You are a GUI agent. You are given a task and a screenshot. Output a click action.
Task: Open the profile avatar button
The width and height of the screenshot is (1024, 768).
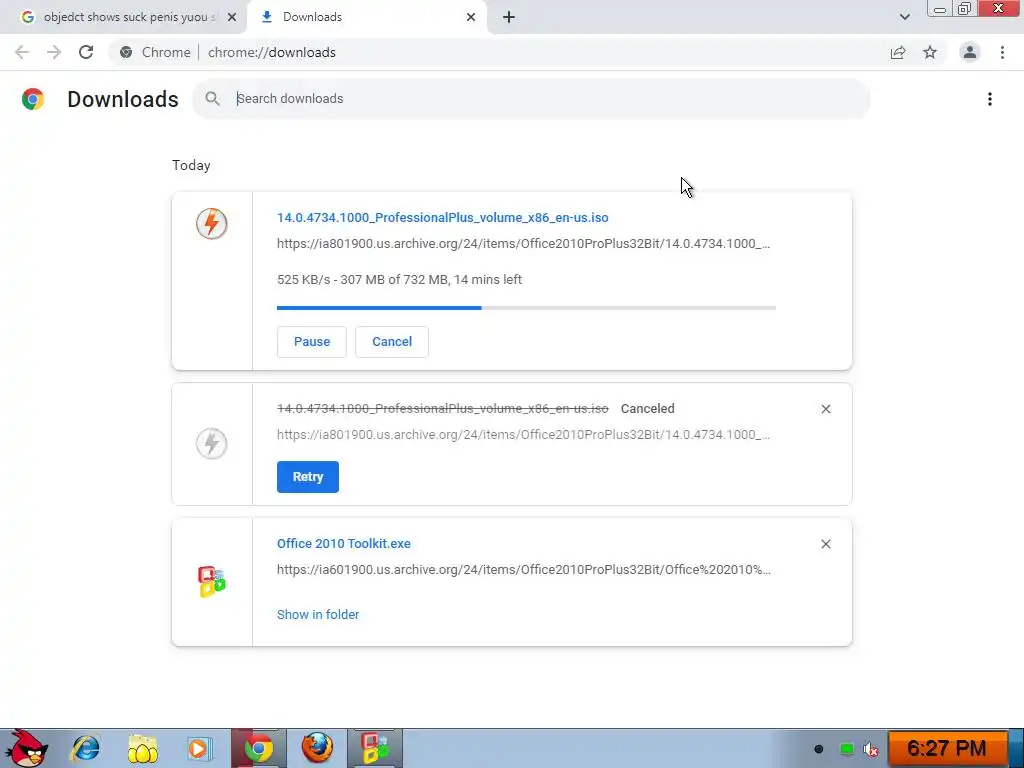pyautogui.click(x=970, y=52)
